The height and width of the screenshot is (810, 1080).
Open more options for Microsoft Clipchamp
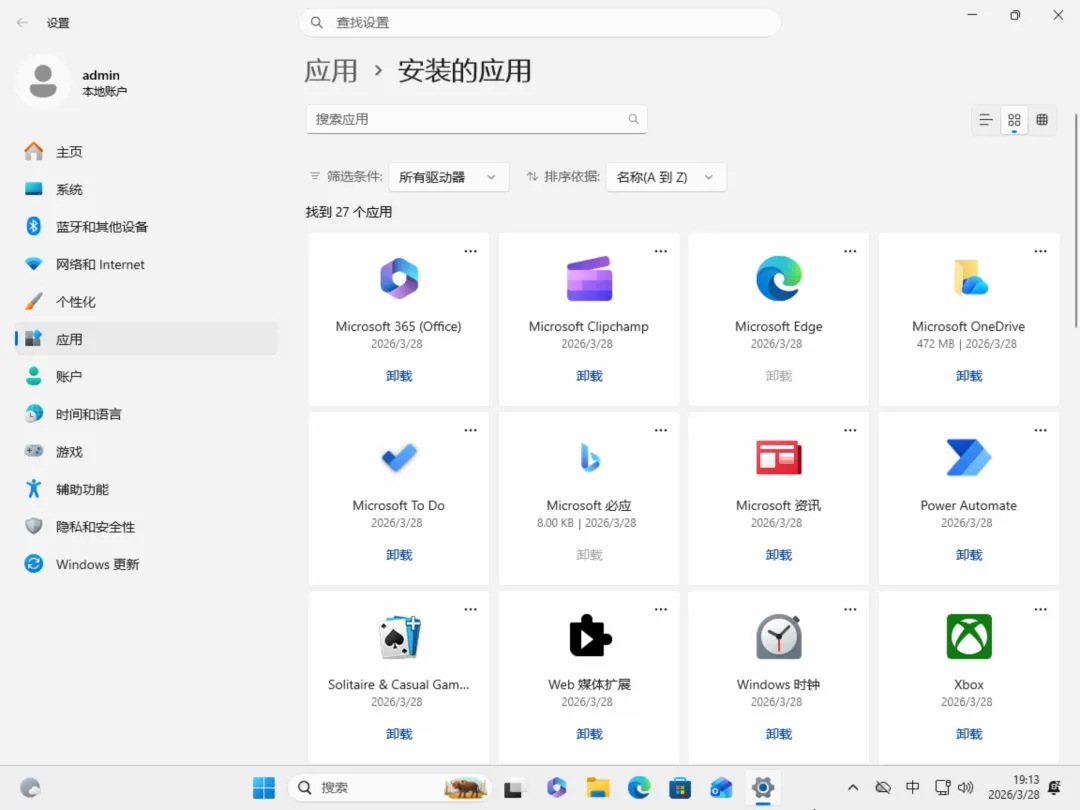[x=661, y=251]
